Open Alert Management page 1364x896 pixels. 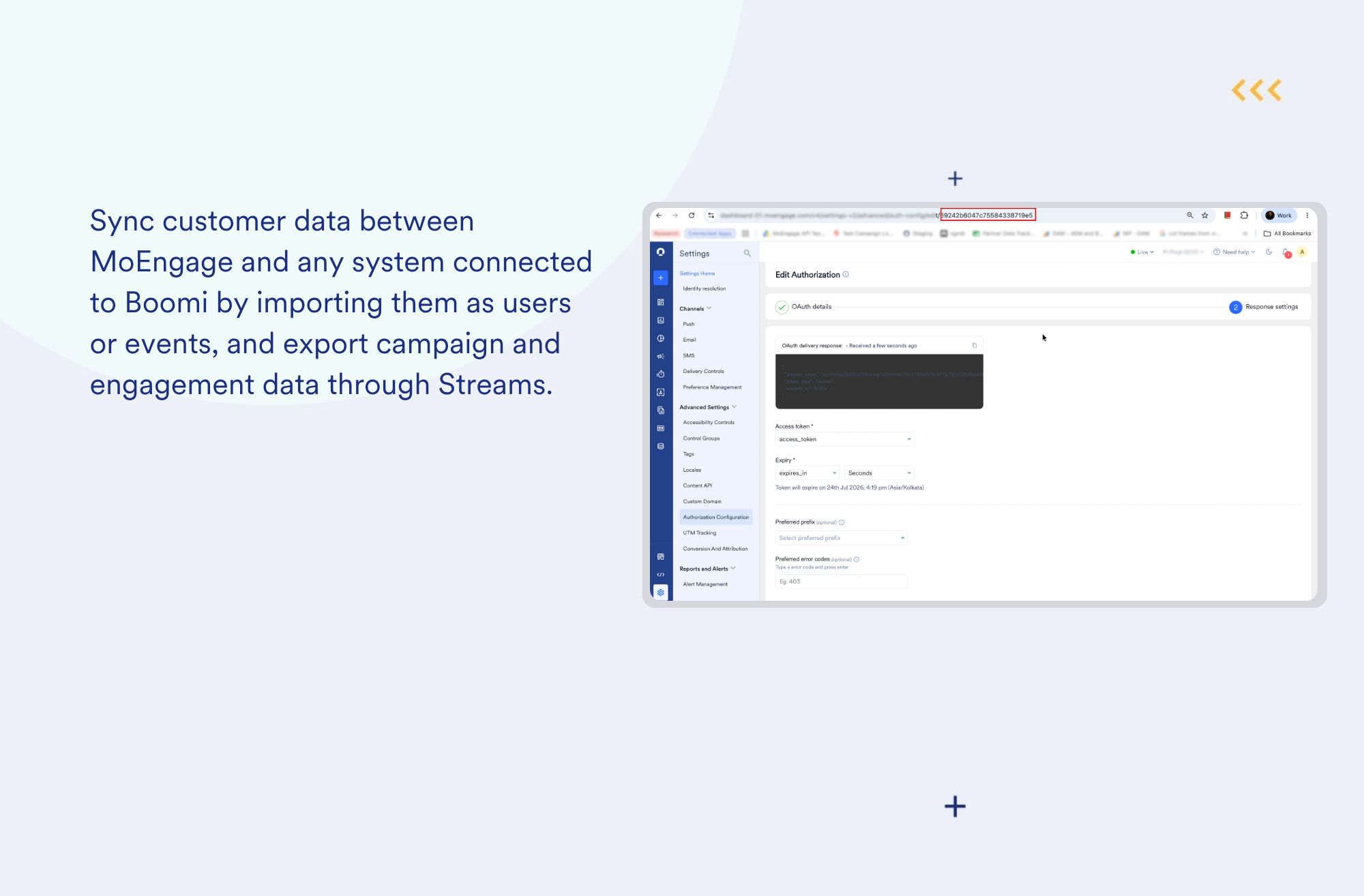click(705, 584)
